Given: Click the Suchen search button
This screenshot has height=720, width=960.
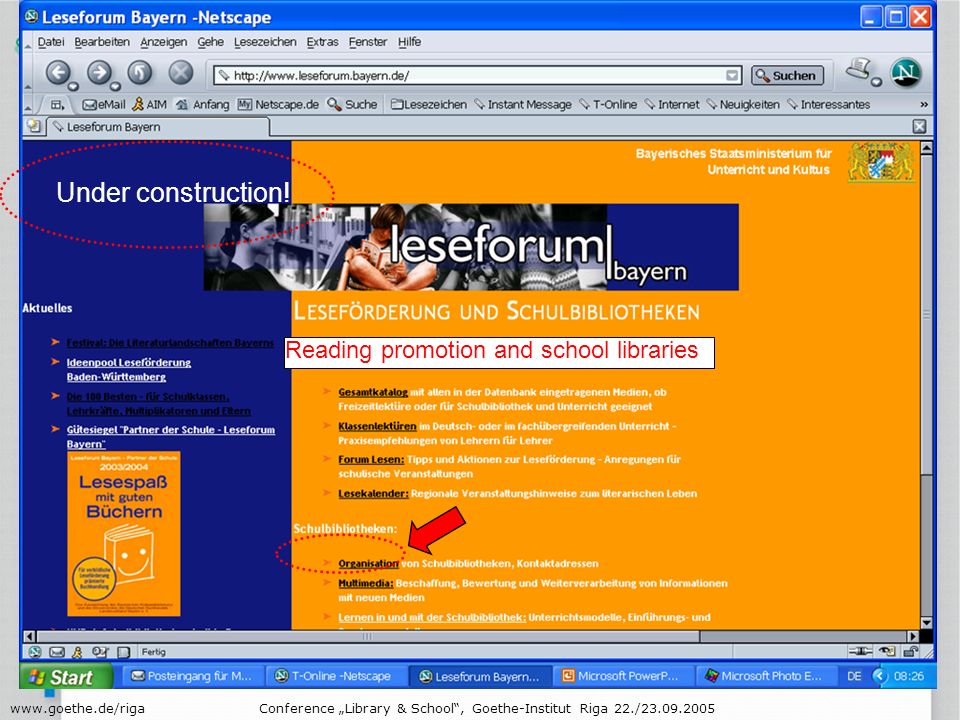Looking at the screenshot, I should 787,75.
